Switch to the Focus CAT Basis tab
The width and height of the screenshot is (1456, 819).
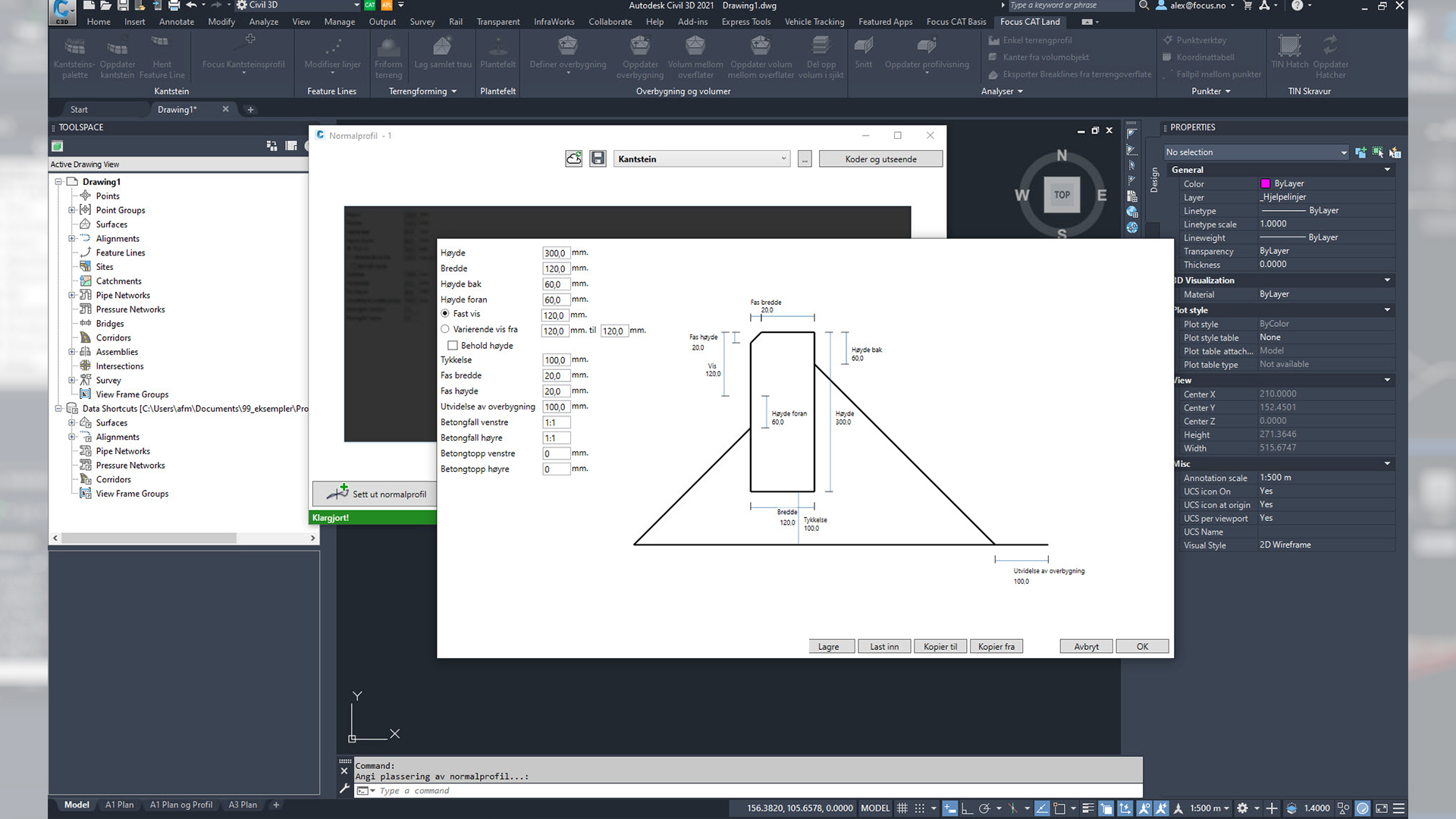(956, 22)
